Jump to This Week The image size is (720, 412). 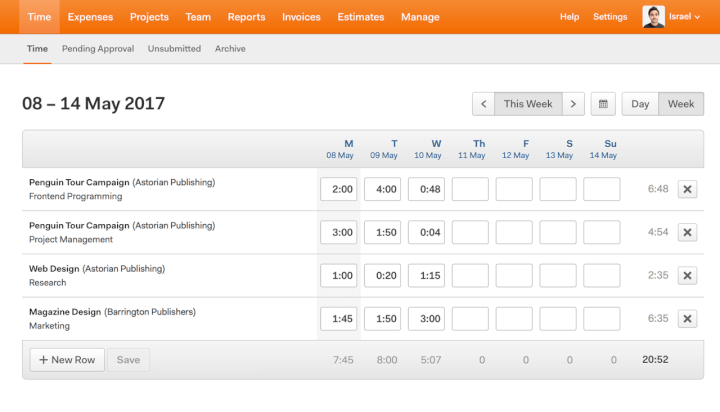[x=528, y=104]
